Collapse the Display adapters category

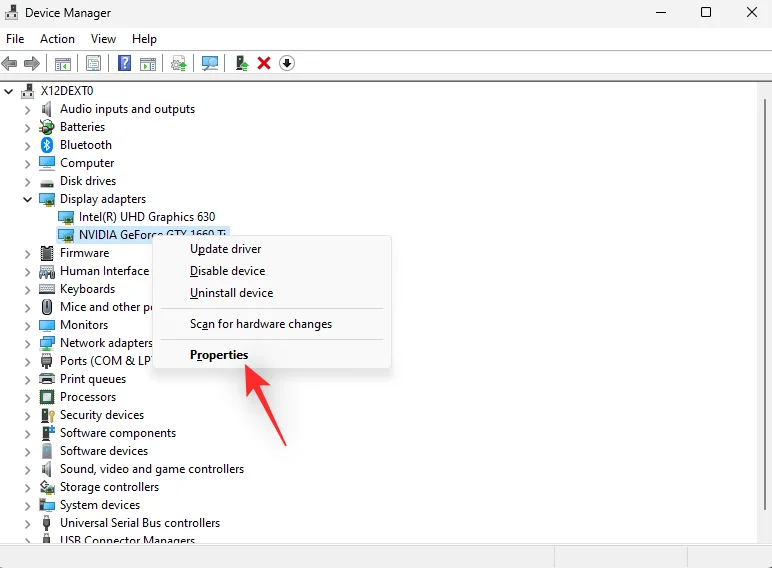pos(28,199)
